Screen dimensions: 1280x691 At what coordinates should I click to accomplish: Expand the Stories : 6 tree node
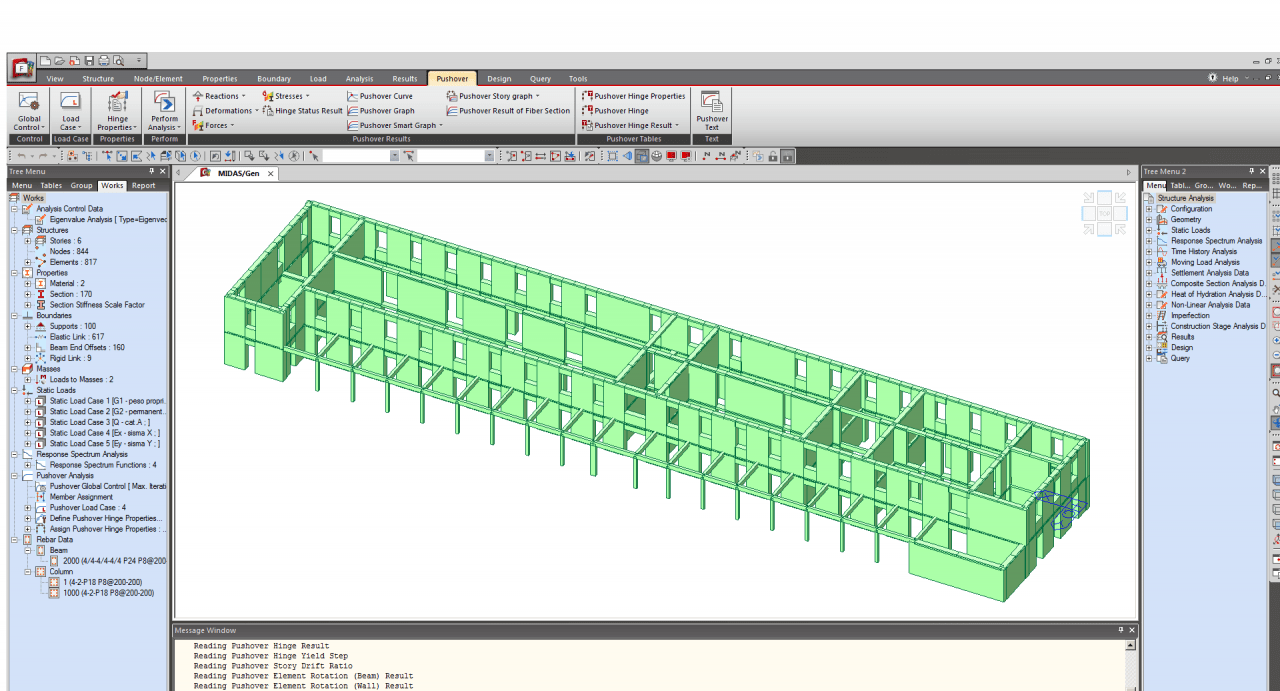[x=28, y=241]
